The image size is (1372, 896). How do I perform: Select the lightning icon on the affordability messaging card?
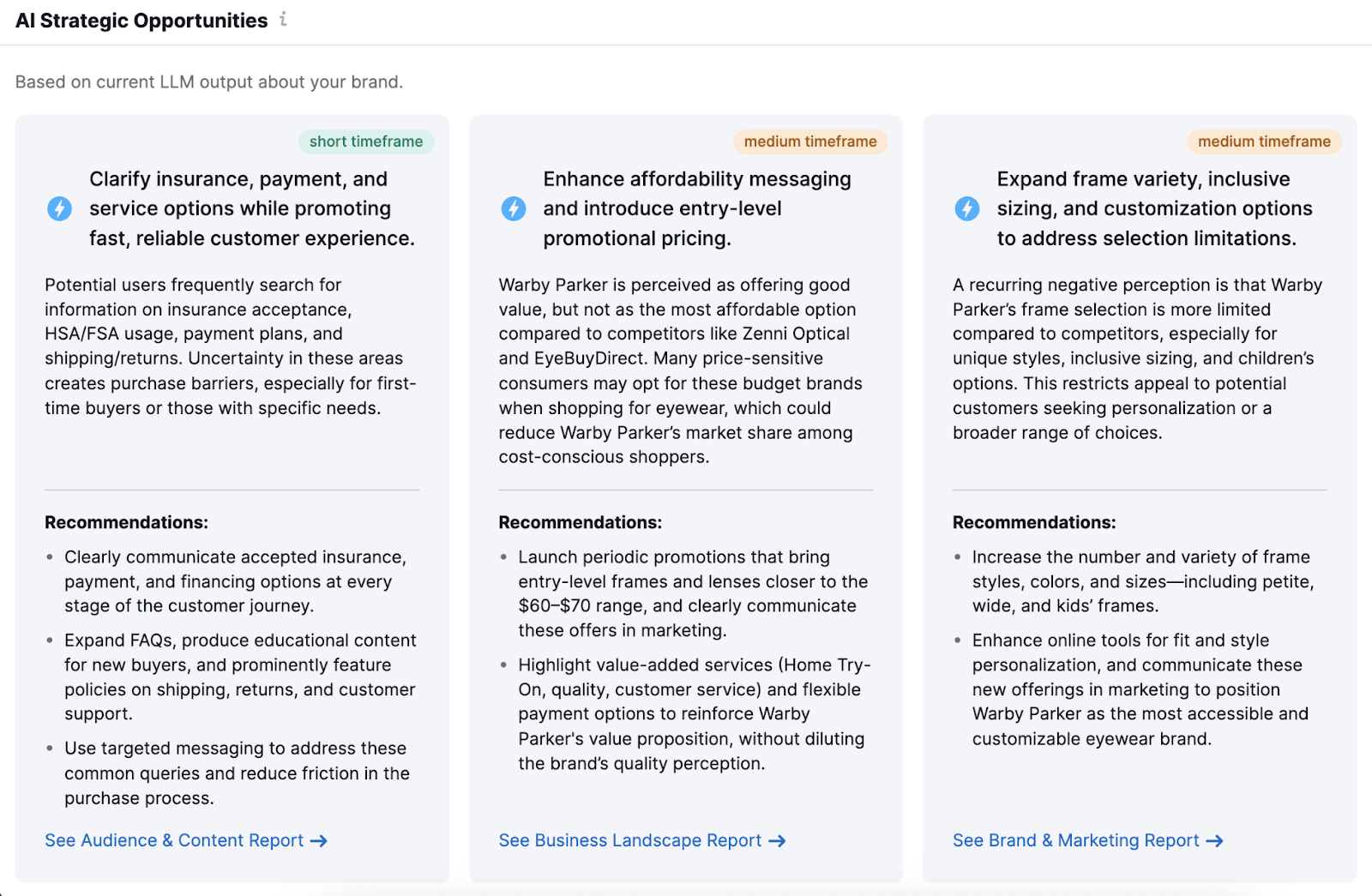[x=513, y=207]
